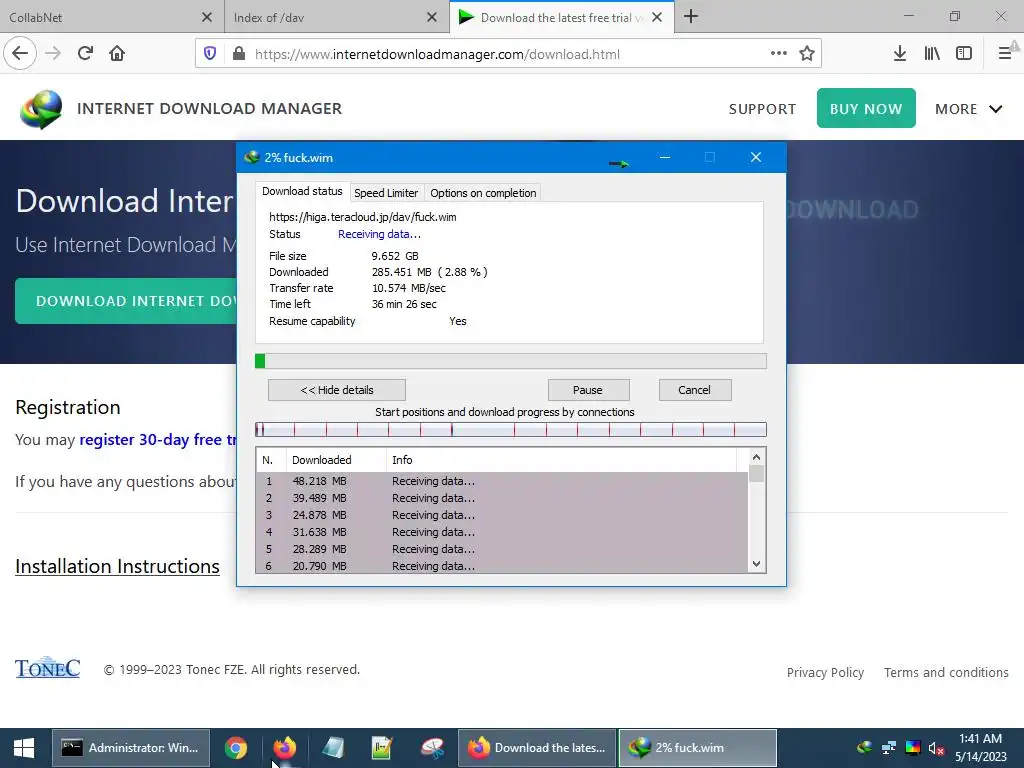Click the site padlock security icon
This screenshot has width=1024, height=768.
[x=239, y=54]
